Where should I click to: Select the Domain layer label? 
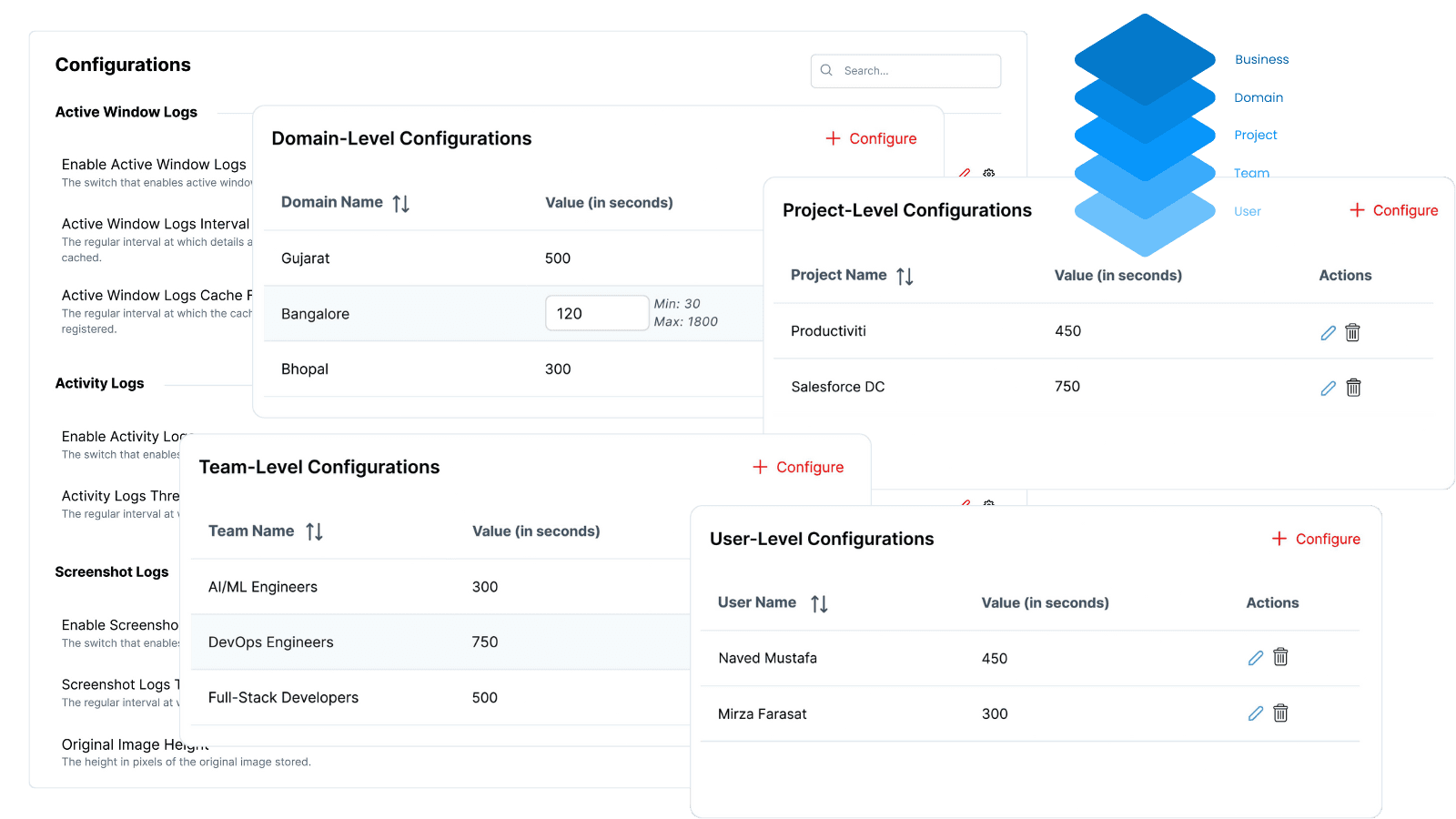tap(1259, 97)
